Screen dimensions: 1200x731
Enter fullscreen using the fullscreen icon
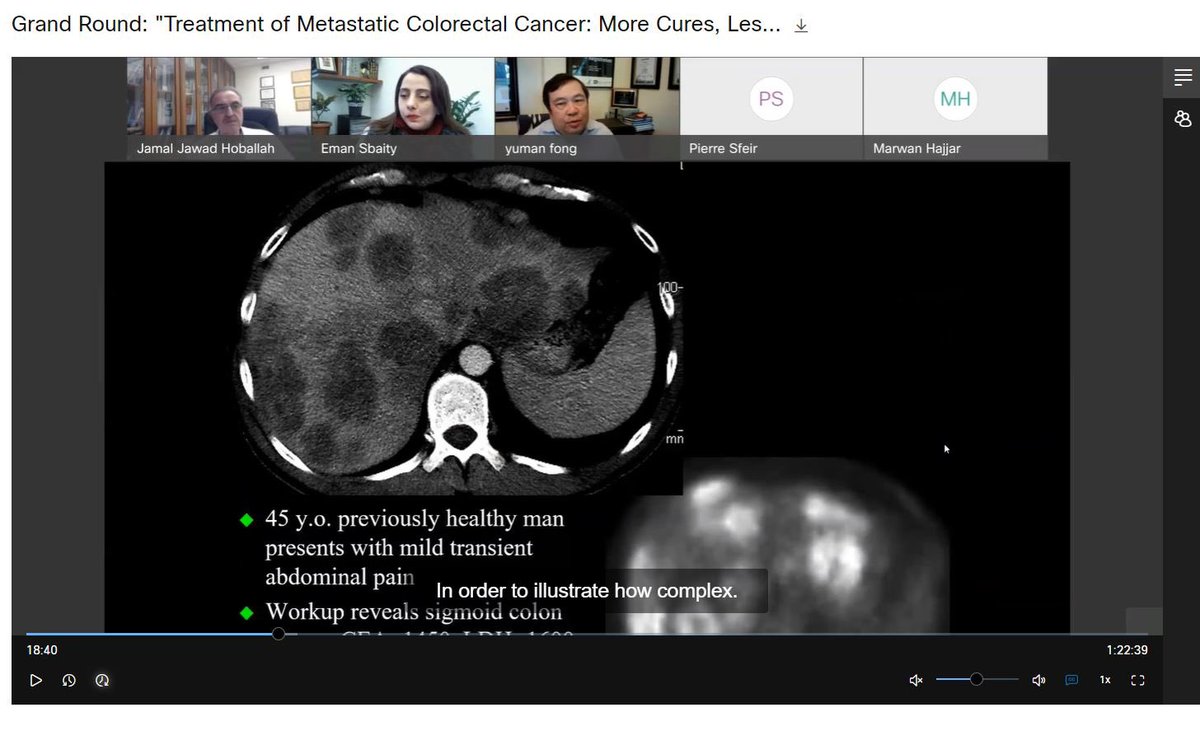click(1137, 679)
